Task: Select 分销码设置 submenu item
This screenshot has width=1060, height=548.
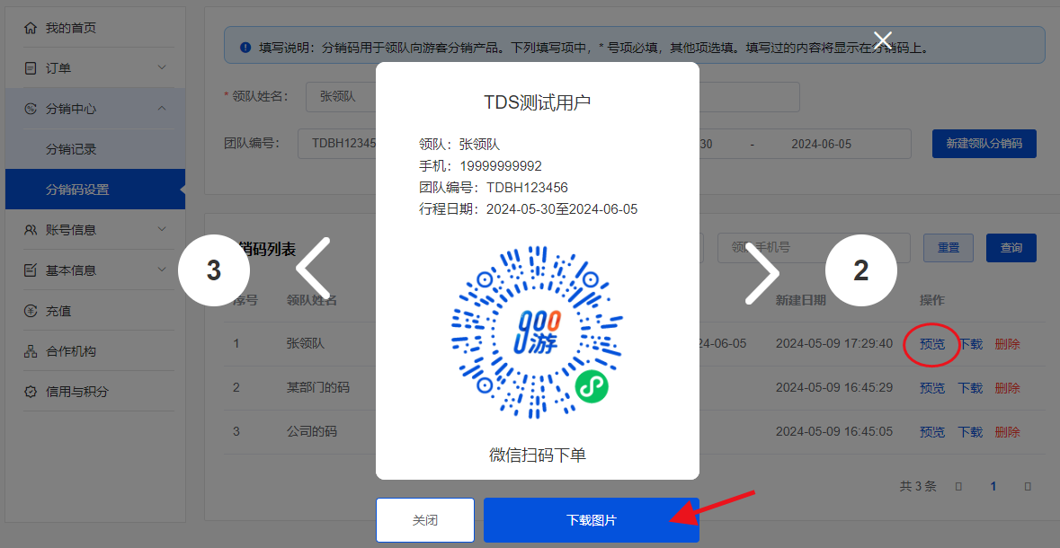Action: pos(95,189)
